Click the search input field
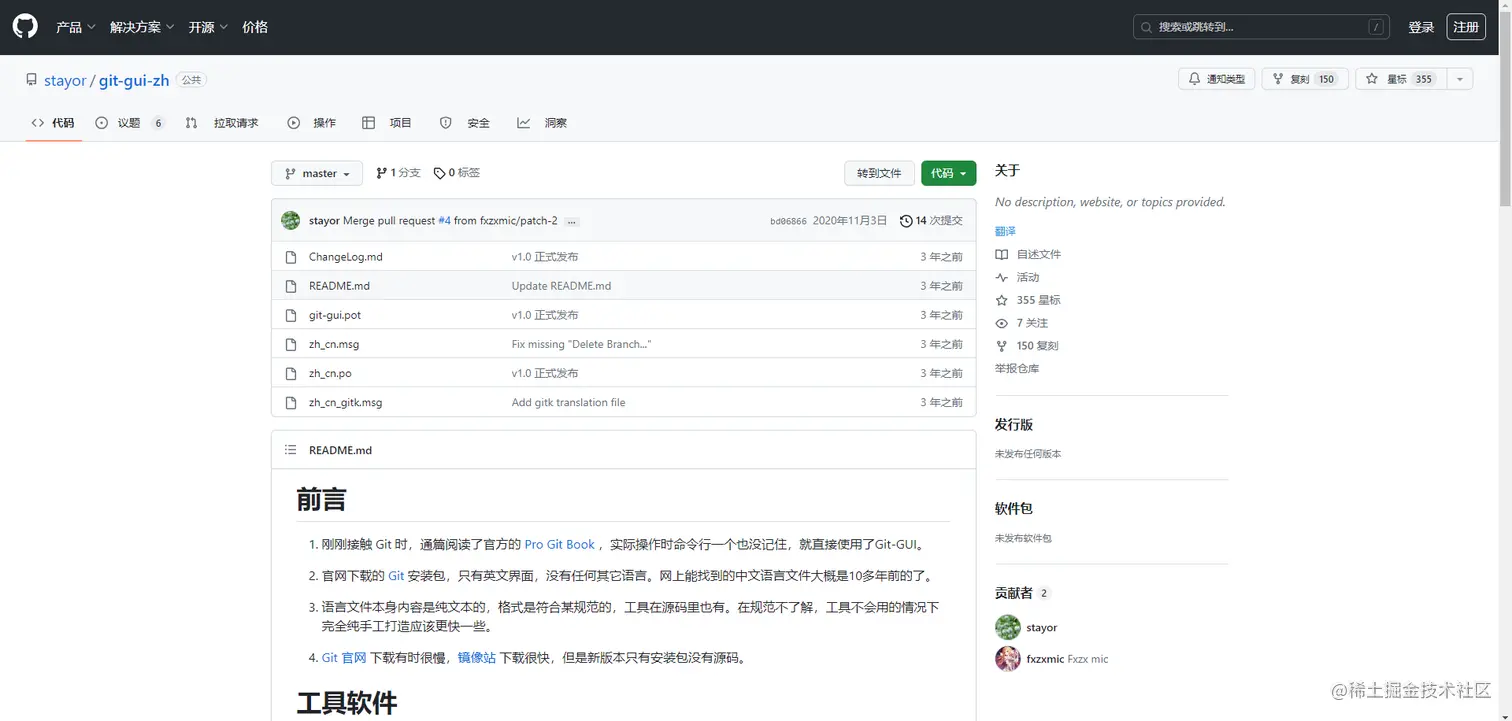 click(1261, 27)
